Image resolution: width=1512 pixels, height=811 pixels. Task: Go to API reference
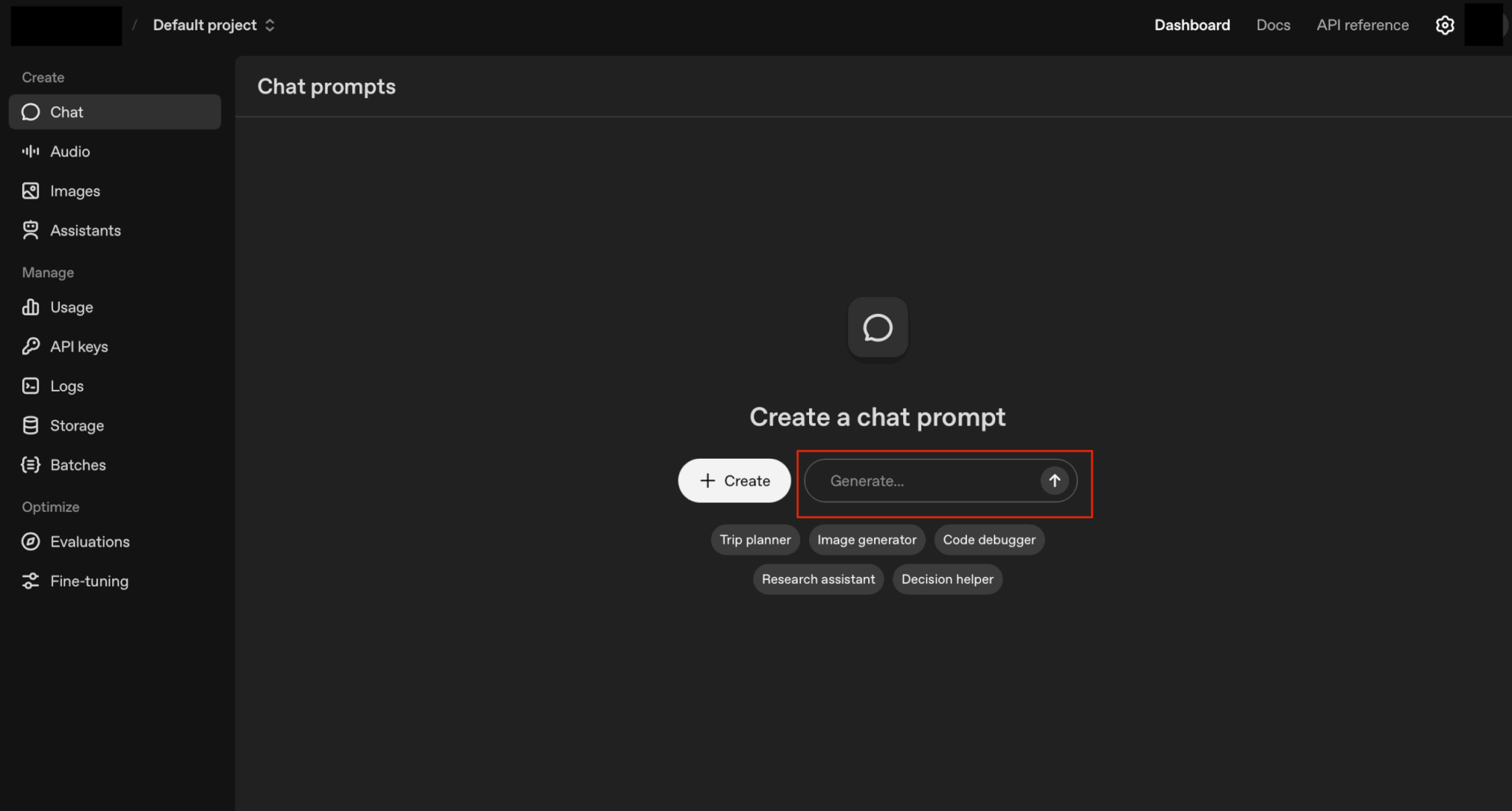point(1362,25)
